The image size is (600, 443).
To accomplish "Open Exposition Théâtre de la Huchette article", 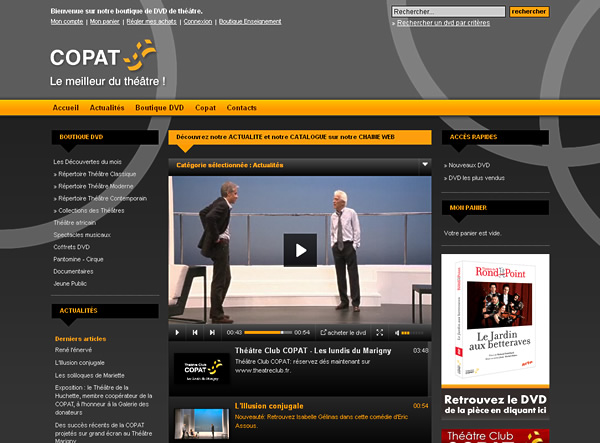I will (103, 400).
